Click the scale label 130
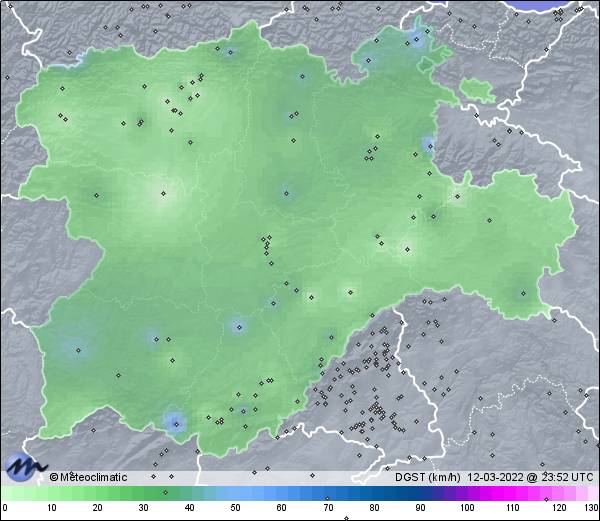 [x=591, y=508]
